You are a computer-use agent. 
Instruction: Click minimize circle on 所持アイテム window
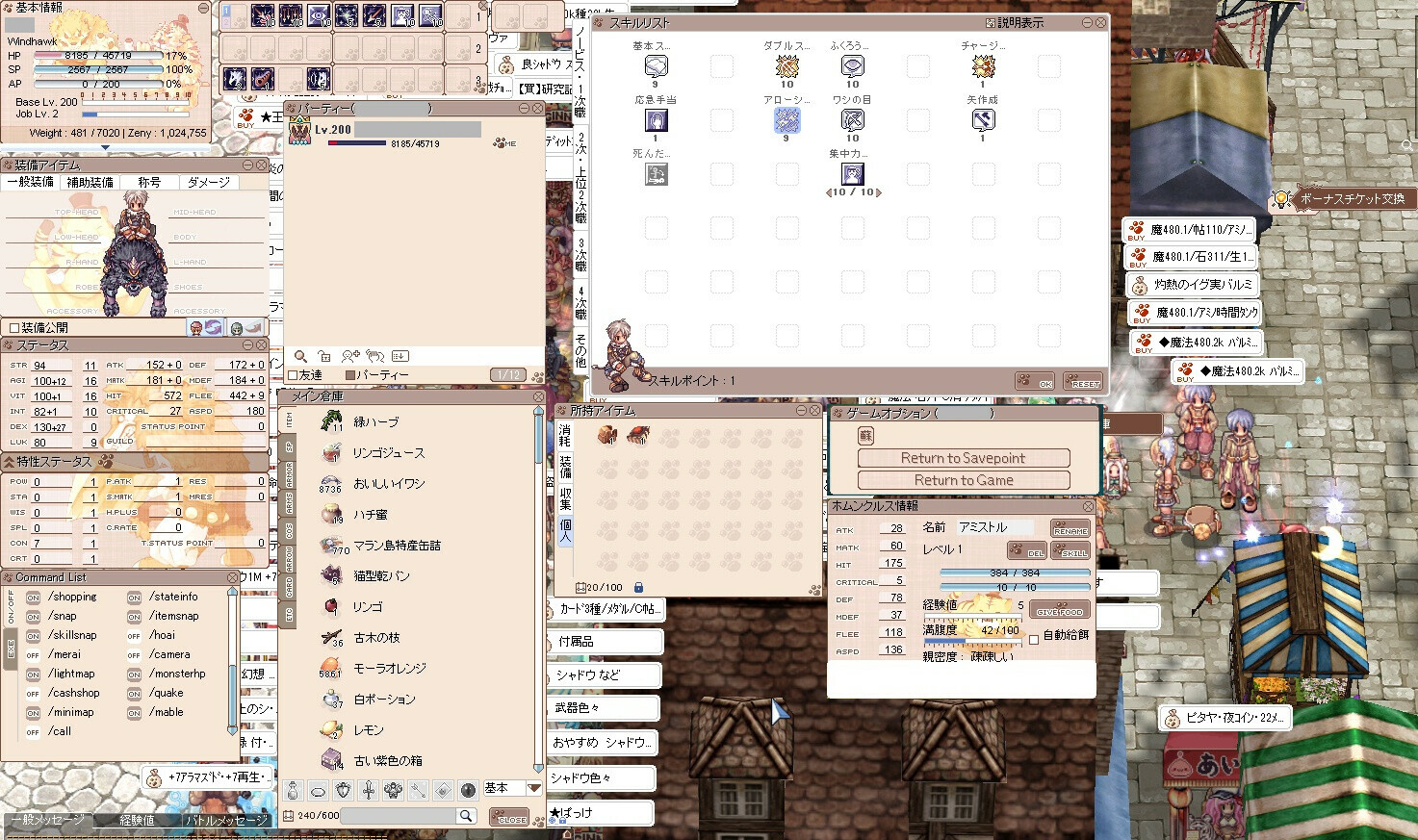pos(801,411)
